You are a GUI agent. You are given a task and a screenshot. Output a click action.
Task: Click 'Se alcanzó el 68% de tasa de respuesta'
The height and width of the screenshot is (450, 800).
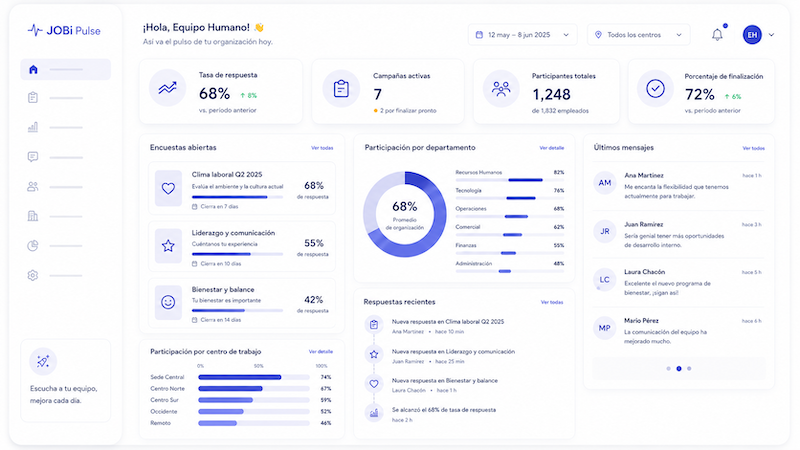click(x=443, y=410)
